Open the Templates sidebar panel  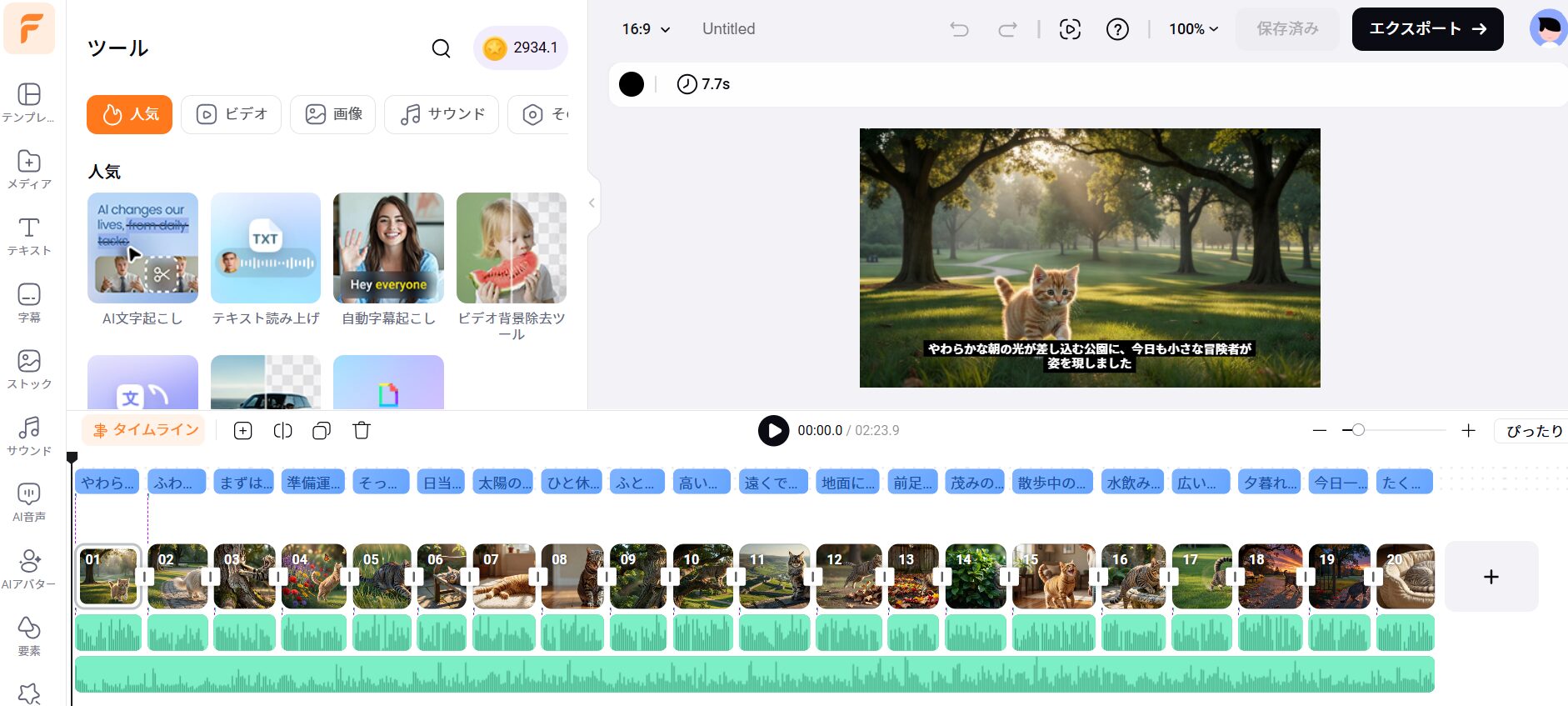29,102
